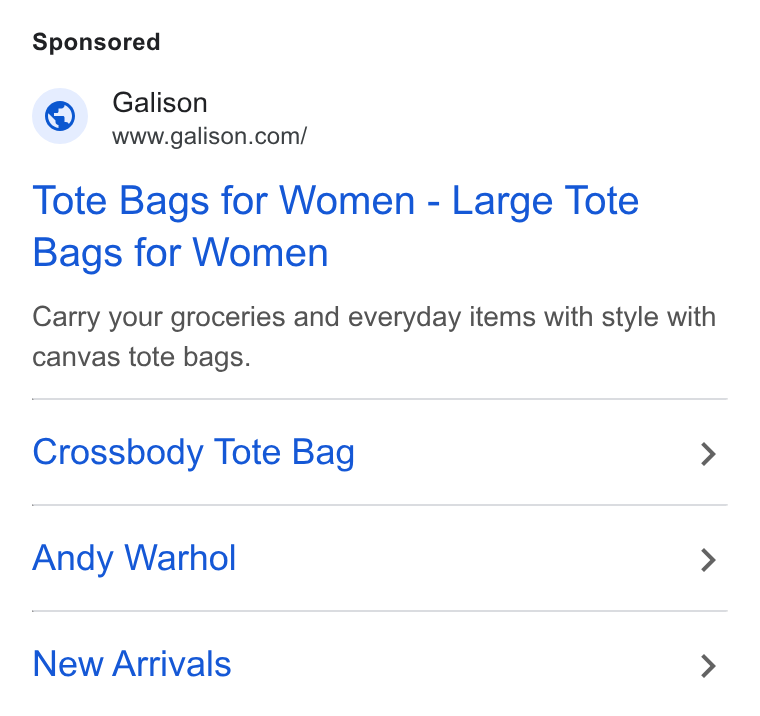Click the 'Carry your groceries' description line

point(374,318)
